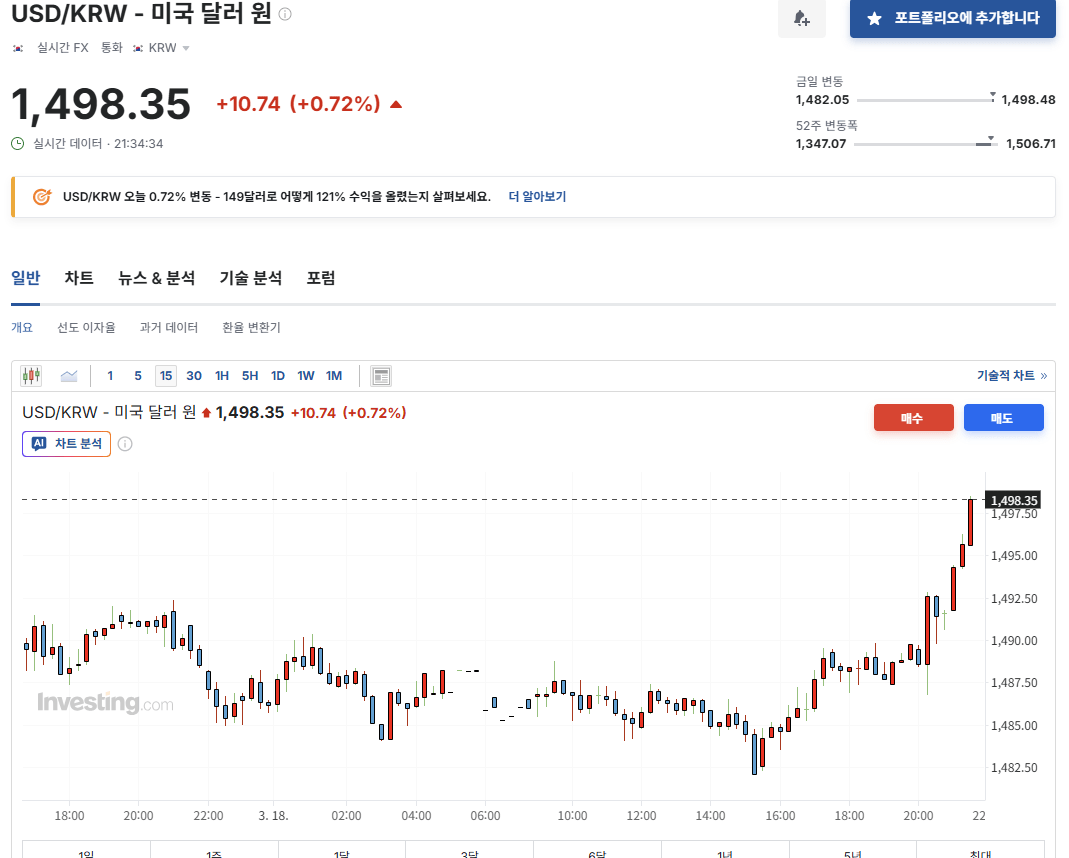Image resolution: width=1069 pixels, height=858 pixels.
Task: Switch chart interval to 1H
Action: (x=222, y=376)
